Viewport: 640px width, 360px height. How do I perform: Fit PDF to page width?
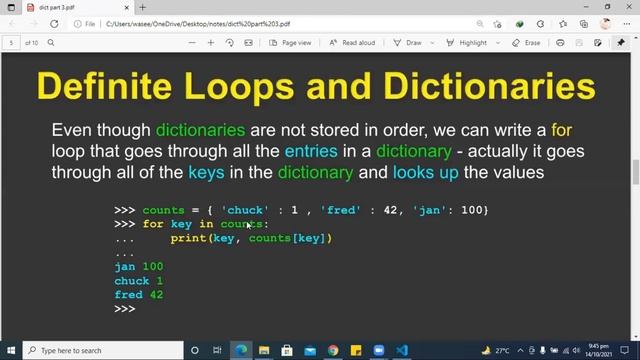pos(249,42)
